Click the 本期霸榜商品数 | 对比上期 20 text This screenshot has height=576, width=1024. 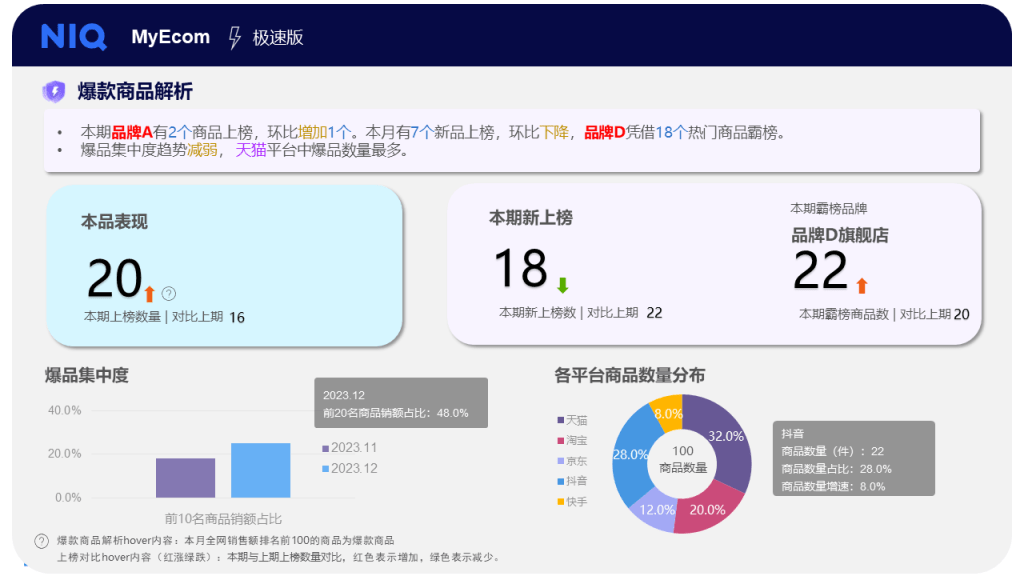tap(884, 314)
